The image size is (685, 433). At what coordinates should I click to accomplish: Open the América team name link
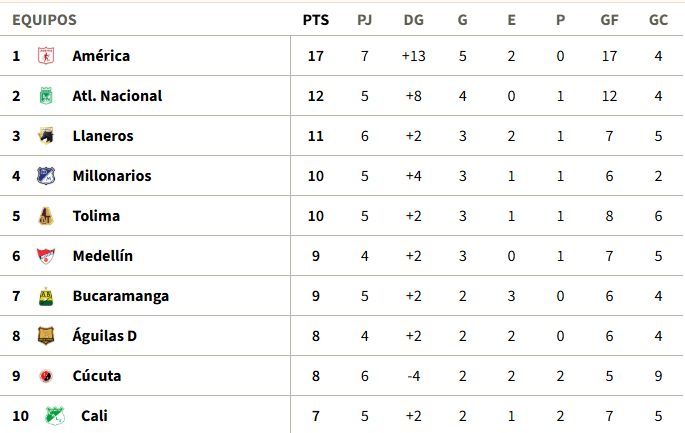pyautogui.click(x=101, y=56)
